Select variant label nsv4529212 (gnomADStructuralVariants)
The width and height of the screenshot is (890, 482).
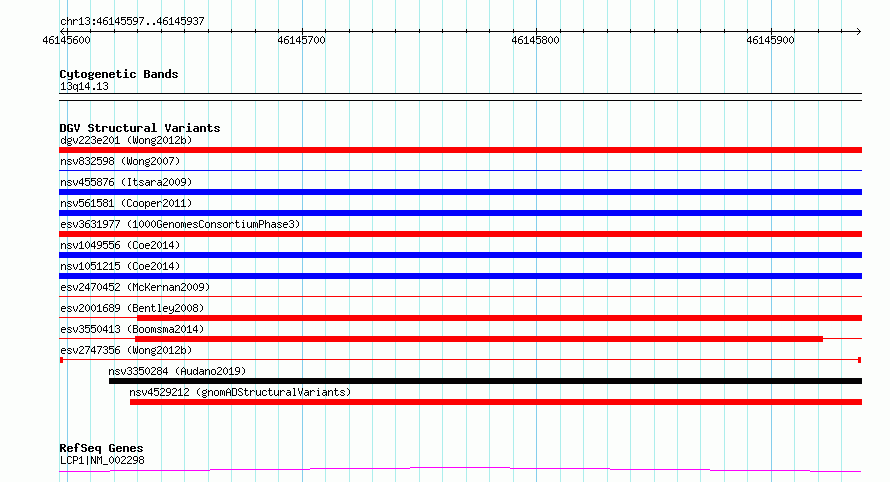(240, 392)
